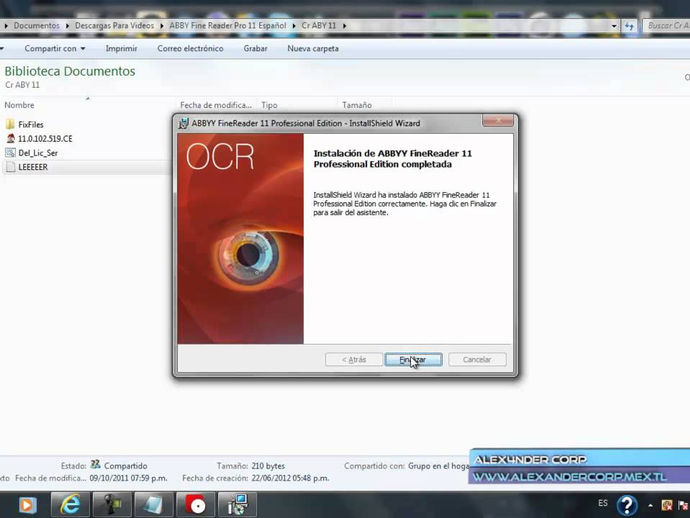Click Imprimir in the Explorer toolbar
690x518 pixels.
[121, 48]
